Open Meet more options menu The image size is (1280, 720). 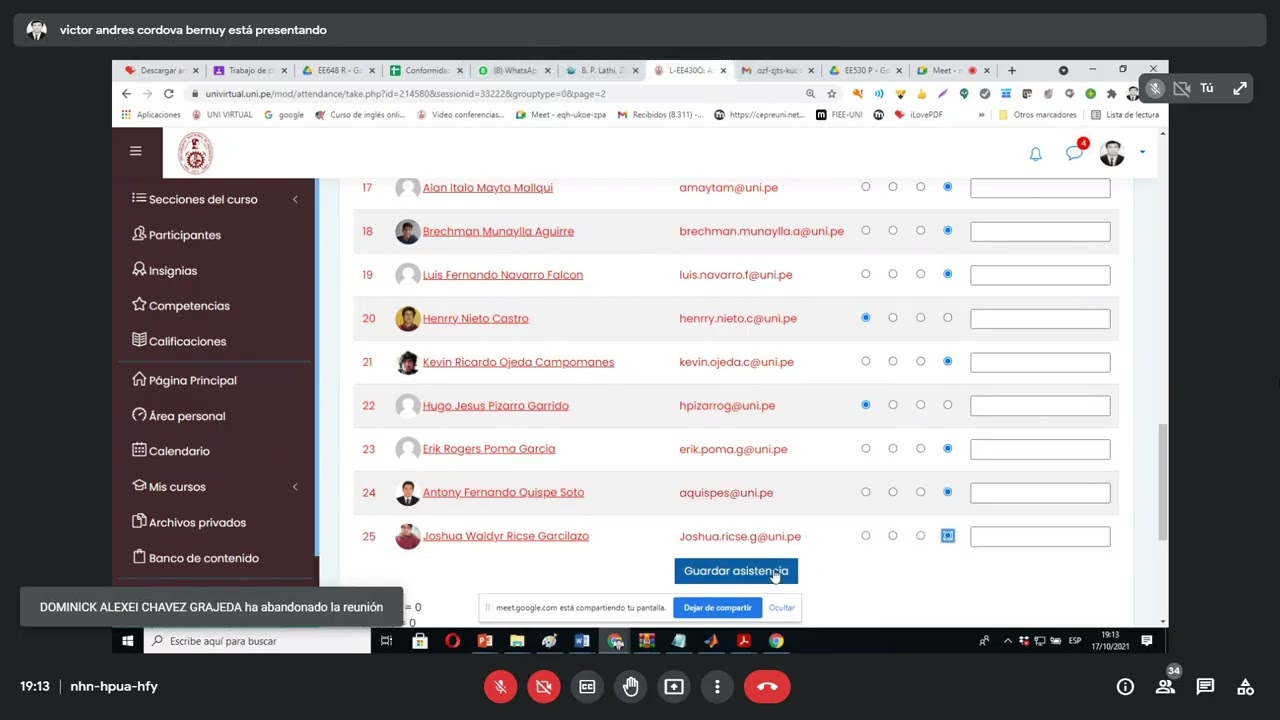click(x=717, y=687)
